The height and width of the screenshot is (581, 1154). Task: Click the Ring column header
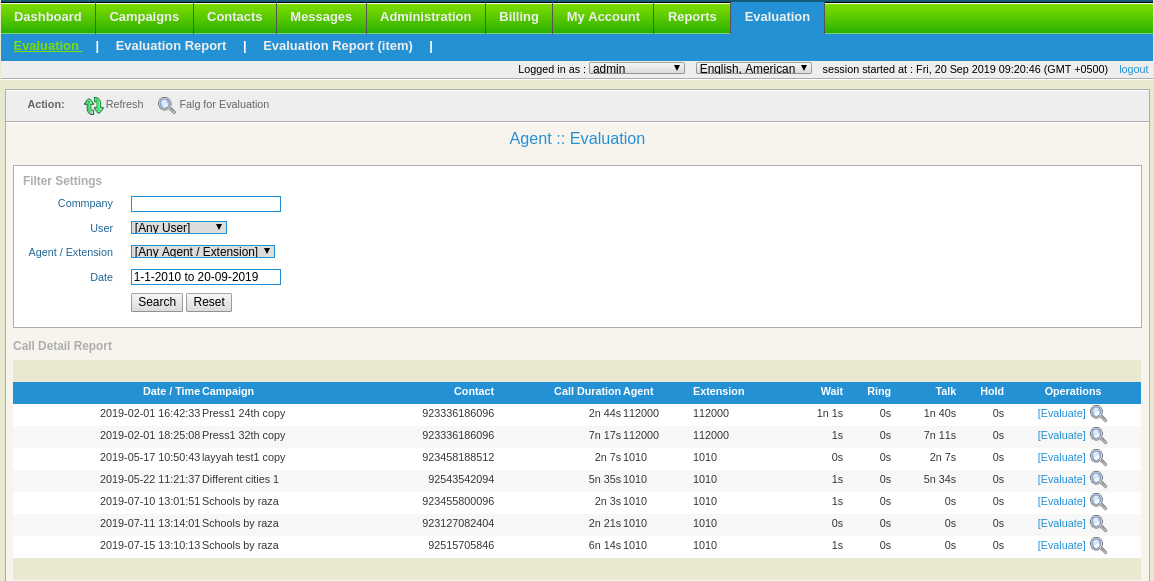click(x=879, y=392)
